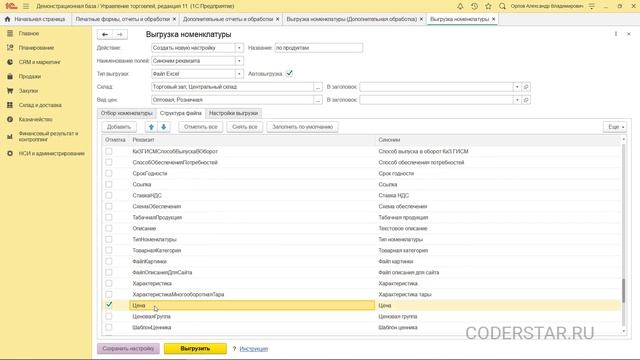Click Заполнить по умолчанию button

(x=302, y=127)
